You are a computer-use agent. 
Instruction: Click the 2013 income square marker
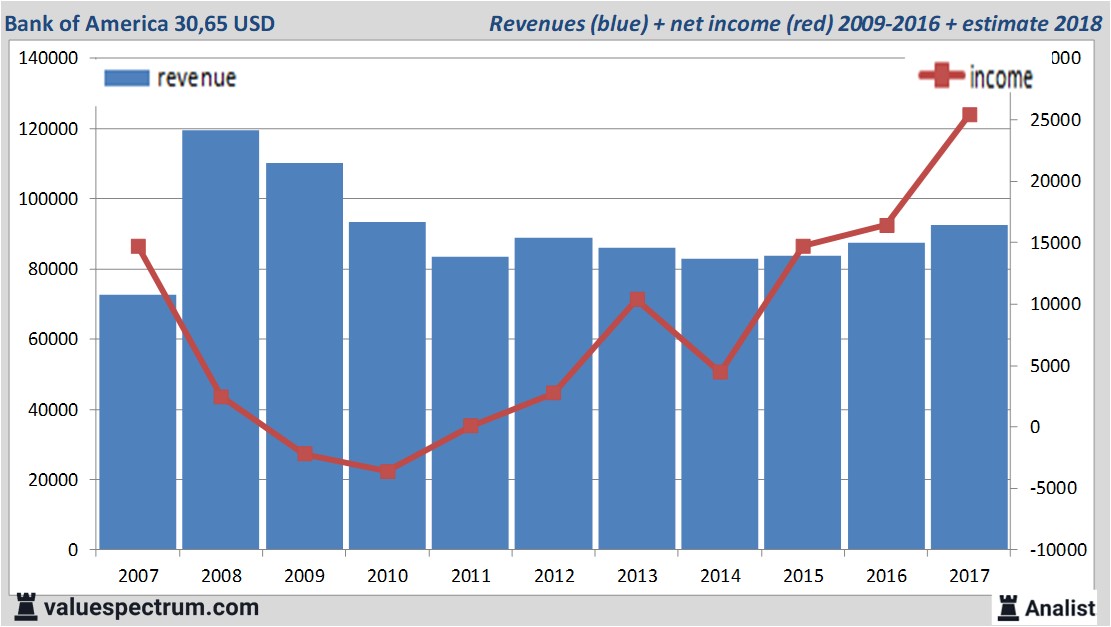click(637, 300)
